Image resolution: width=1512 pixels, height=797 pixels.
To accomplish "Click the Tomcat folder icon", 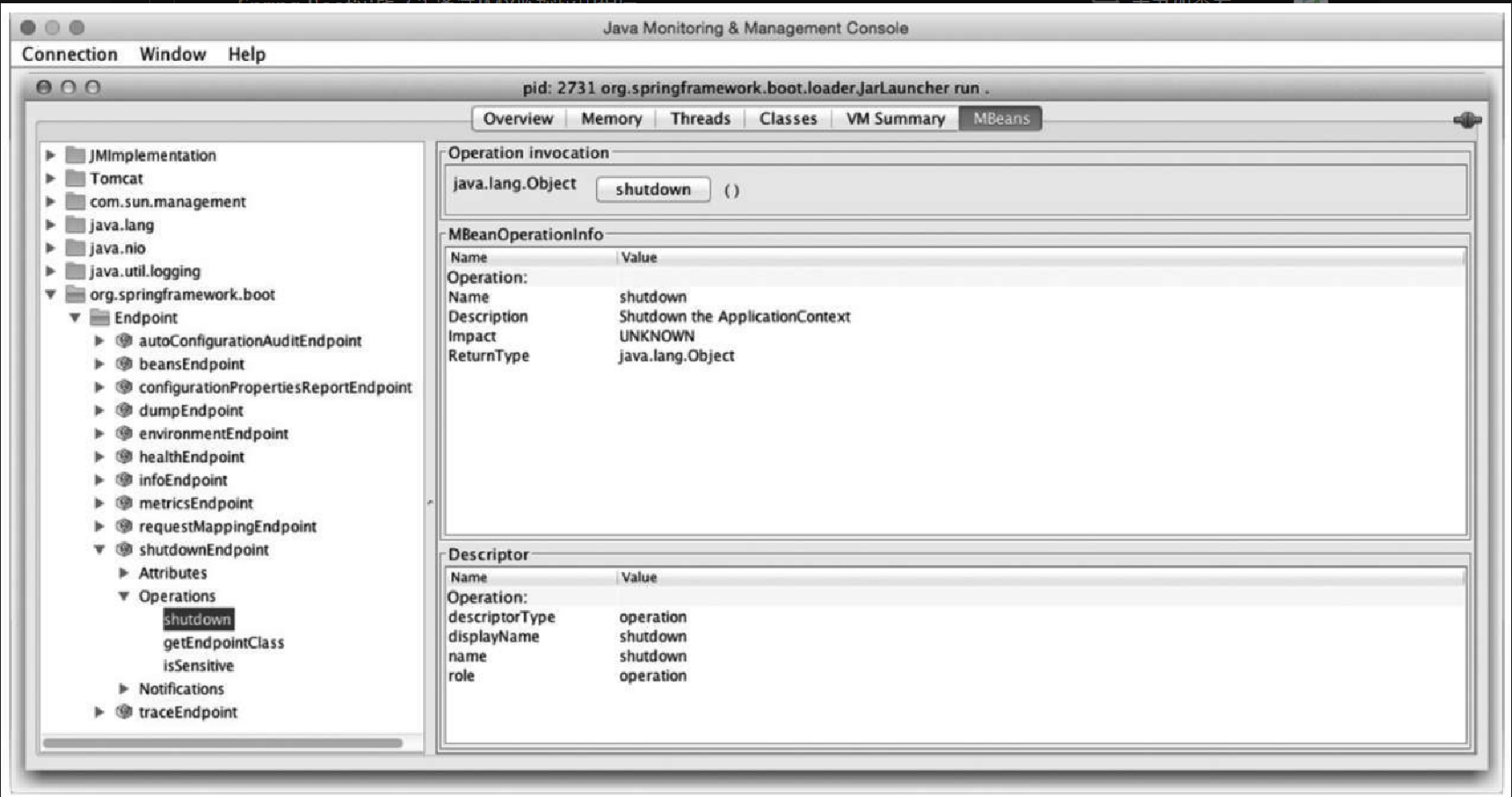I will coord(76,178).
